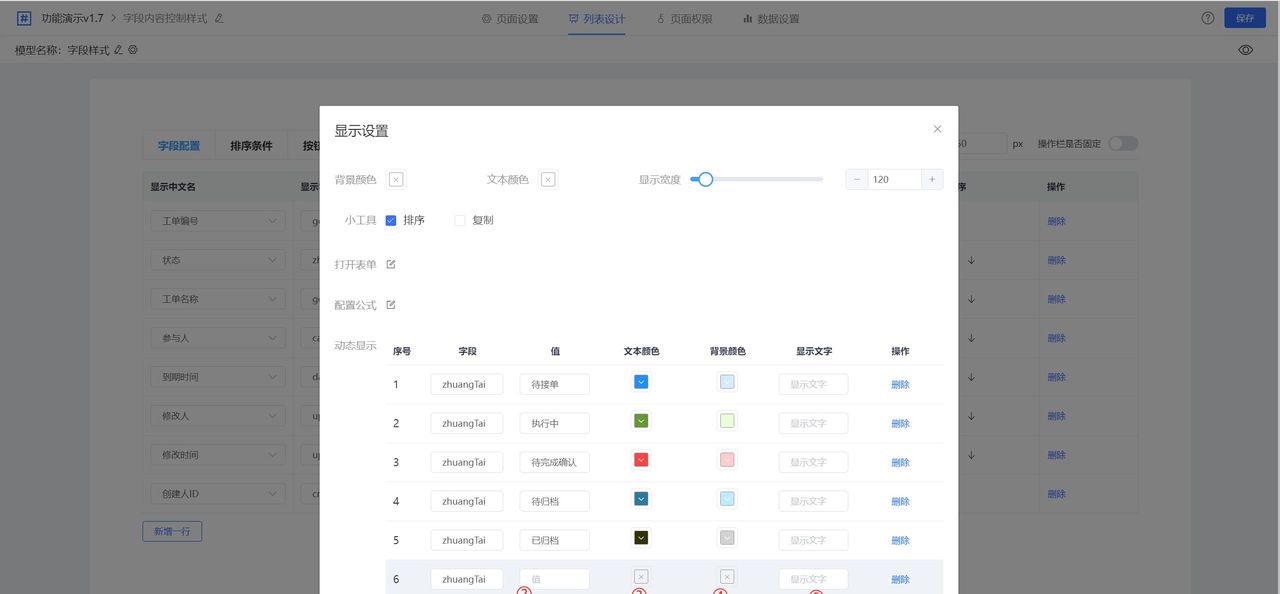Switch to the 排序条件 tab
This screenshot has width=1280, height=594.
(x=251, y=145)
